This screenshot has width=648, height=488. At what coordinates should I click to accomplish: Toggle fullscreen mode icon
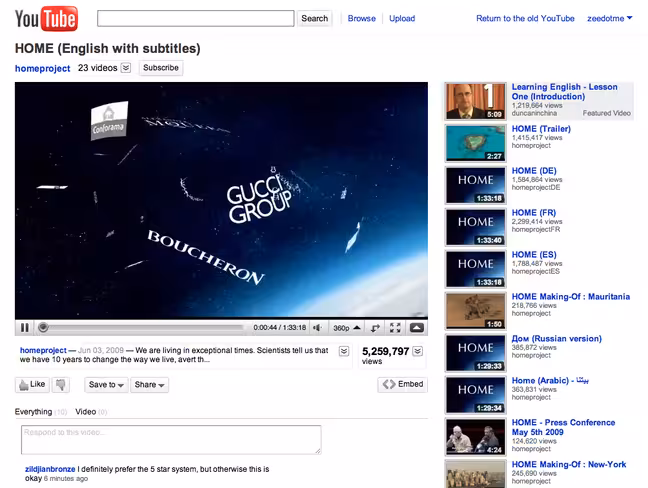click(x=395, y=328)
